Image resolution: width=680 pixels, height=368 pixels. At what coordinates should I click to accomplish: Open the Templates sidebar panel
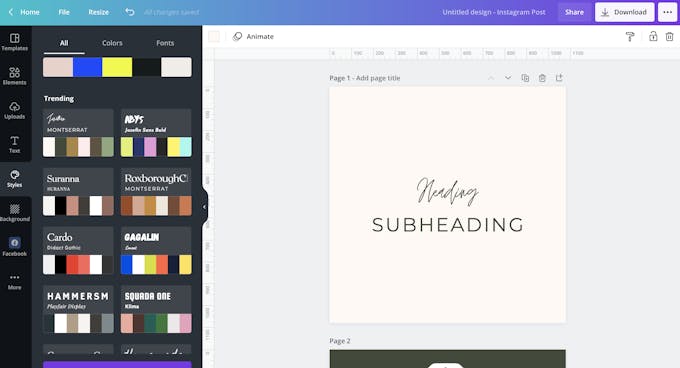tap(15, 42)
